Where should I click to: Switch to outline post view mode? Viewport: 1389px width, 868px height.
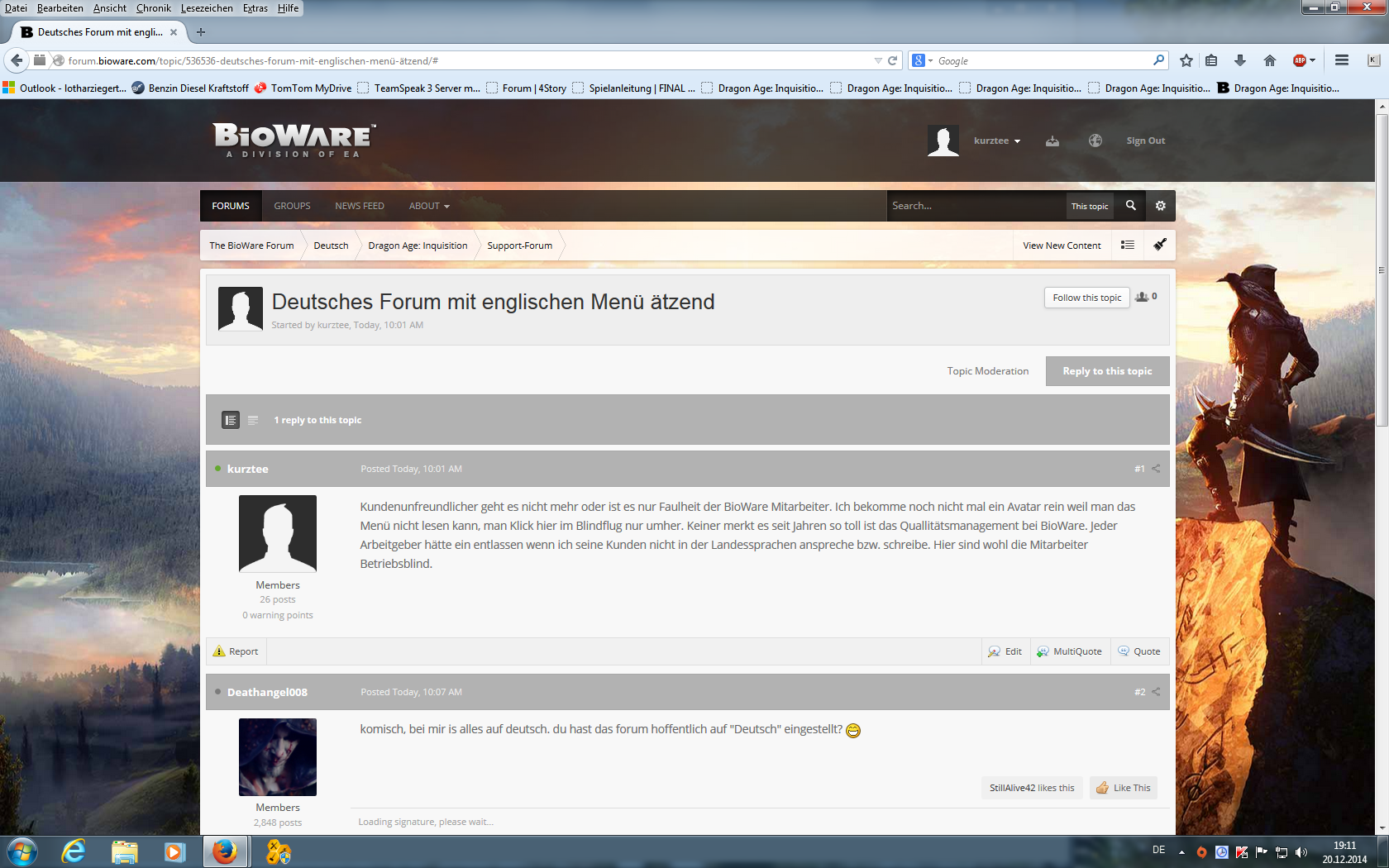click(253, 420)
